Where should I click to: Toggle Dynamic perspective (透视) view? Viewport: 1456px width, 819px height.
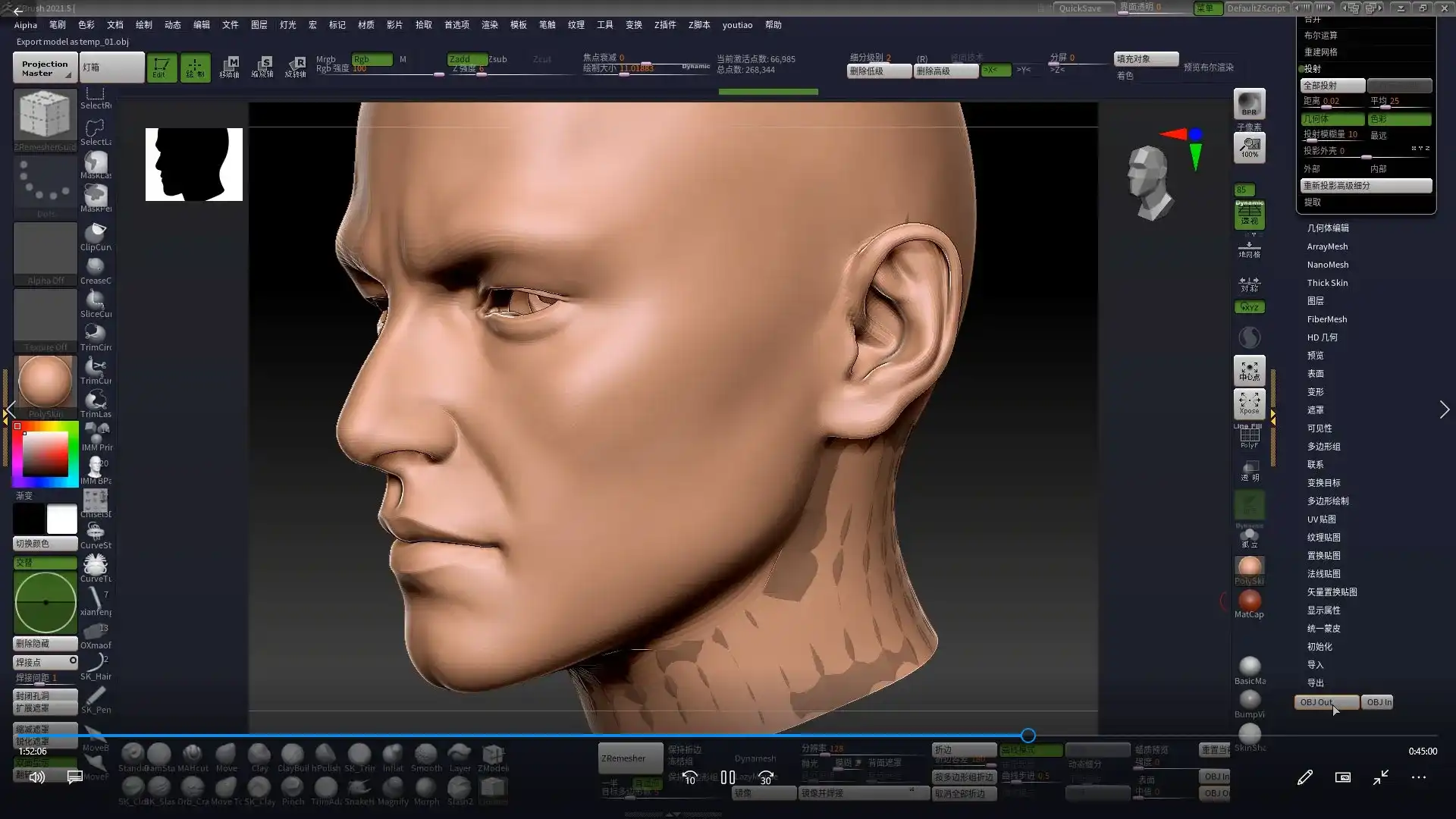1249,215
